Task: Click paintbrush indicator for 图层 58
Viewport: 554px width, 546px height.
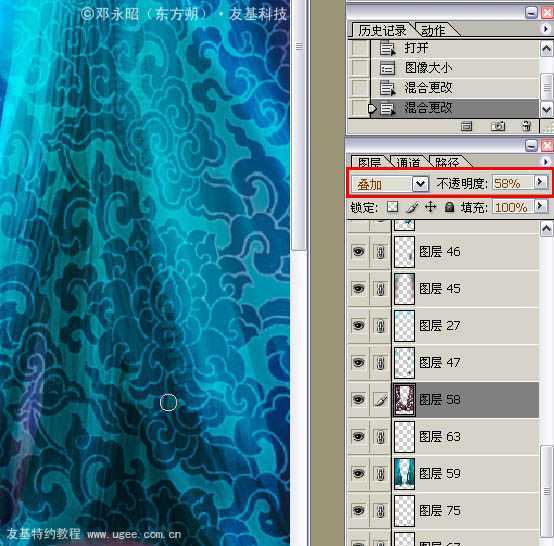Action: pos(380,400)
